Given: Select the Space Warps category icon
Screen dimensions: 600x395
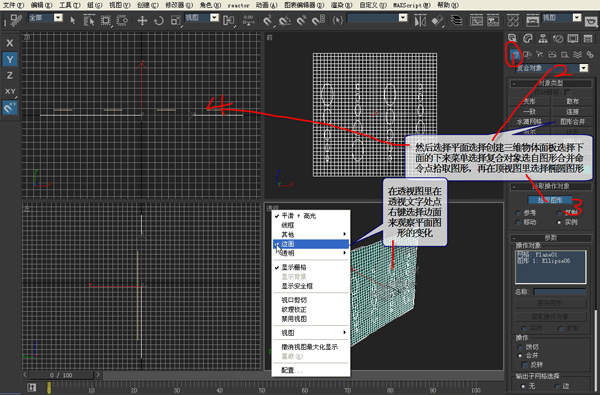Looking at the screenshot, I should 577,55.
